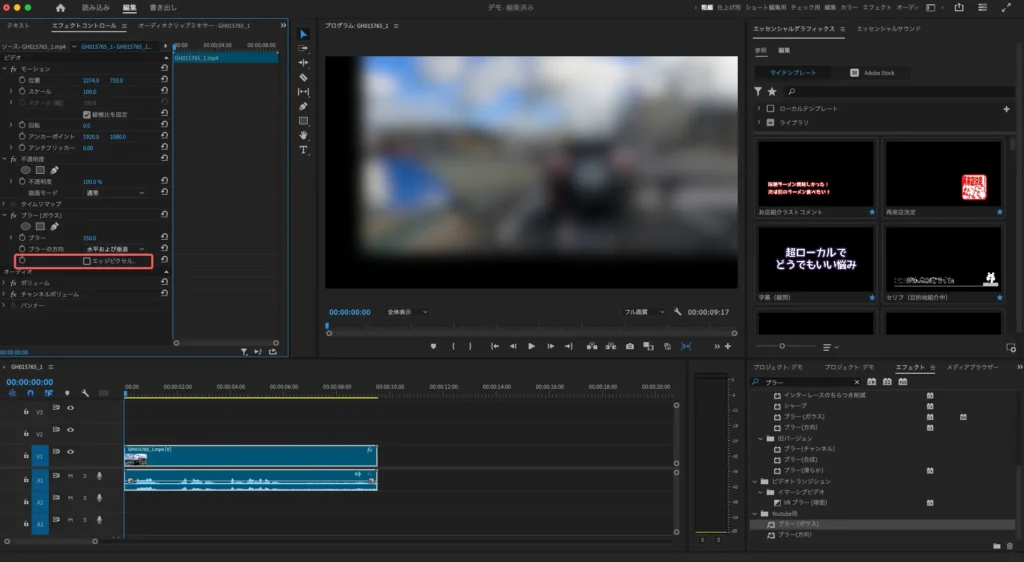Uncheck the 縦横比を固定 checkbox
This screenshot has height=562, width=1024.
[x=87, y=114]
